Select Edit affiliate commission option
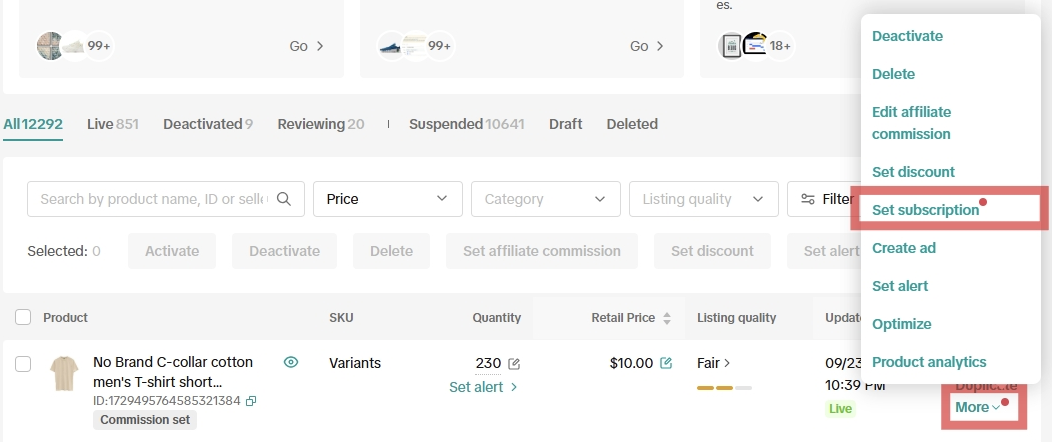This screenshot has width=1052, height=442. [x=911, y=123]
